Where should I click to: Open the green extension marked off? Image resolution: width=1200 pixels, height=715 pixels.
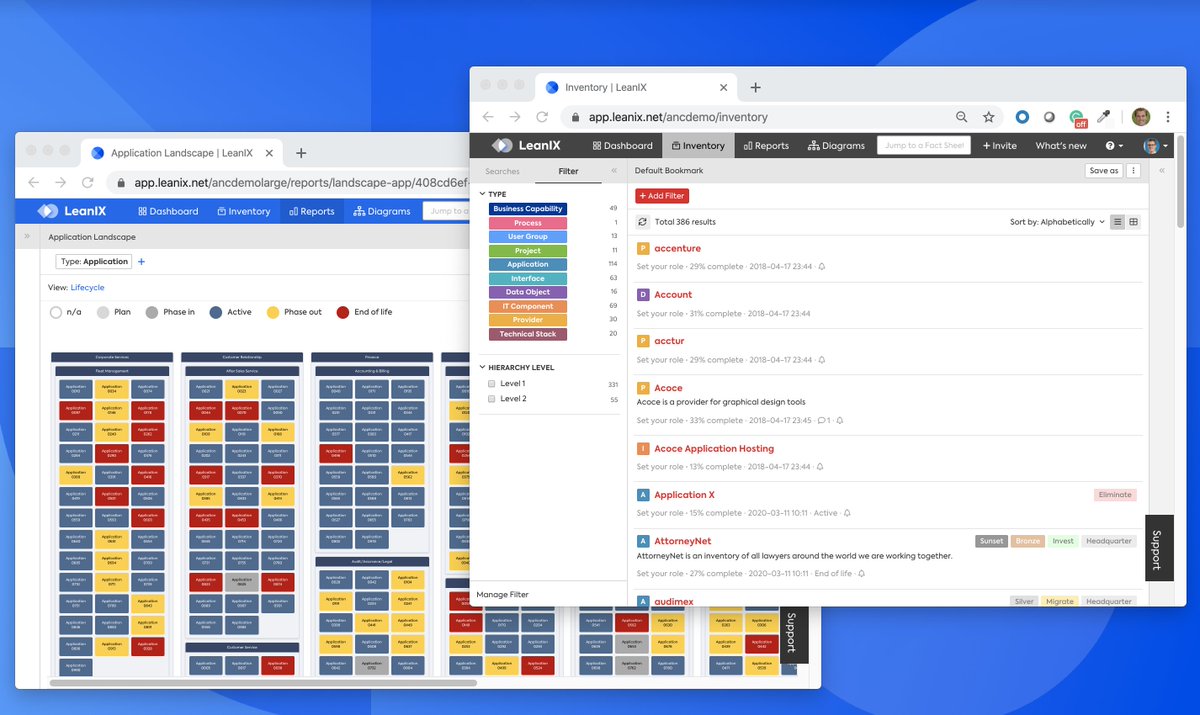pyautogui.click(x=1078, y=118)
